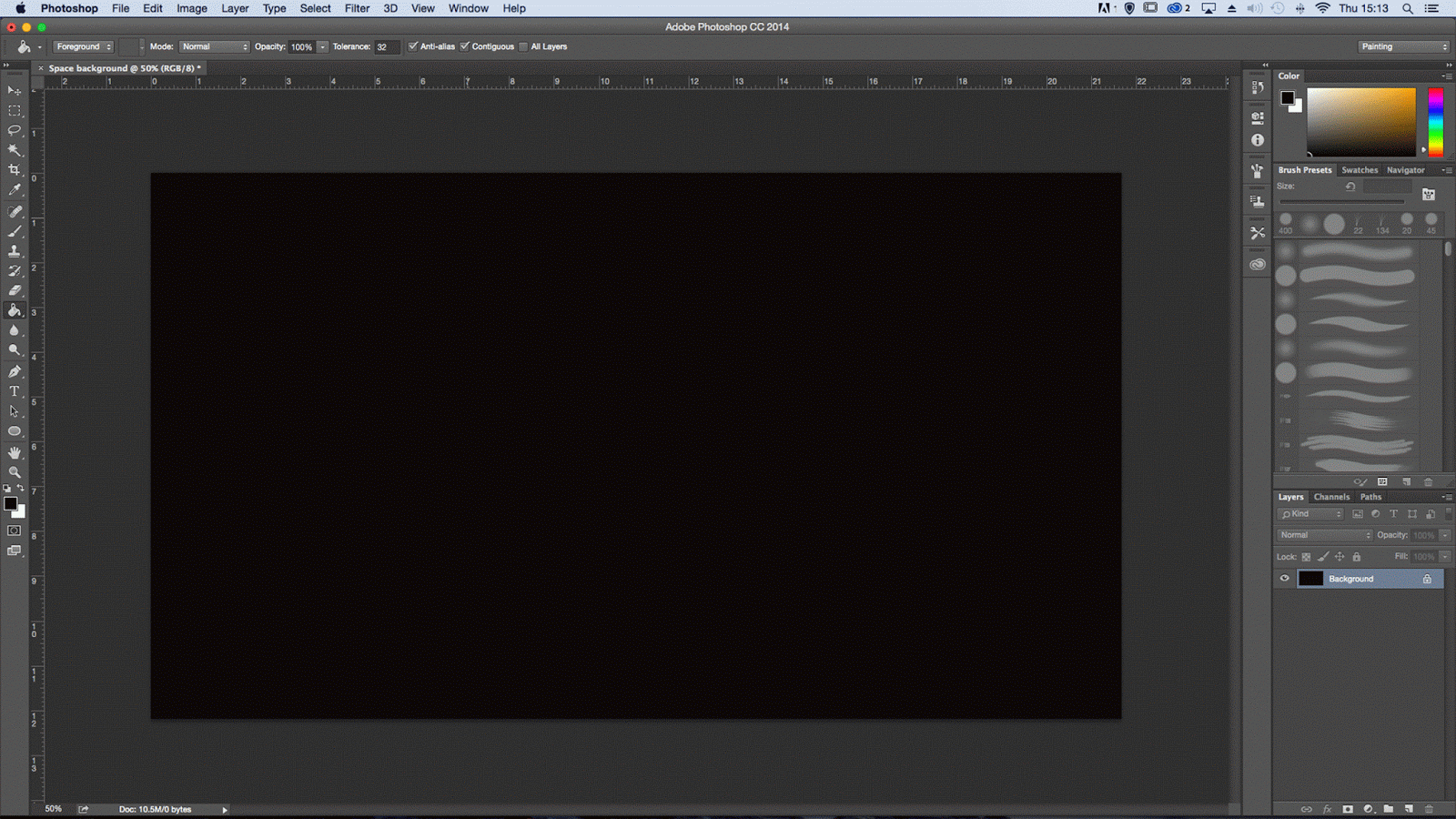Swap foreground and background colors
Image resolution: width=1456 pixels, height=819 pixels.
(21, 489)
